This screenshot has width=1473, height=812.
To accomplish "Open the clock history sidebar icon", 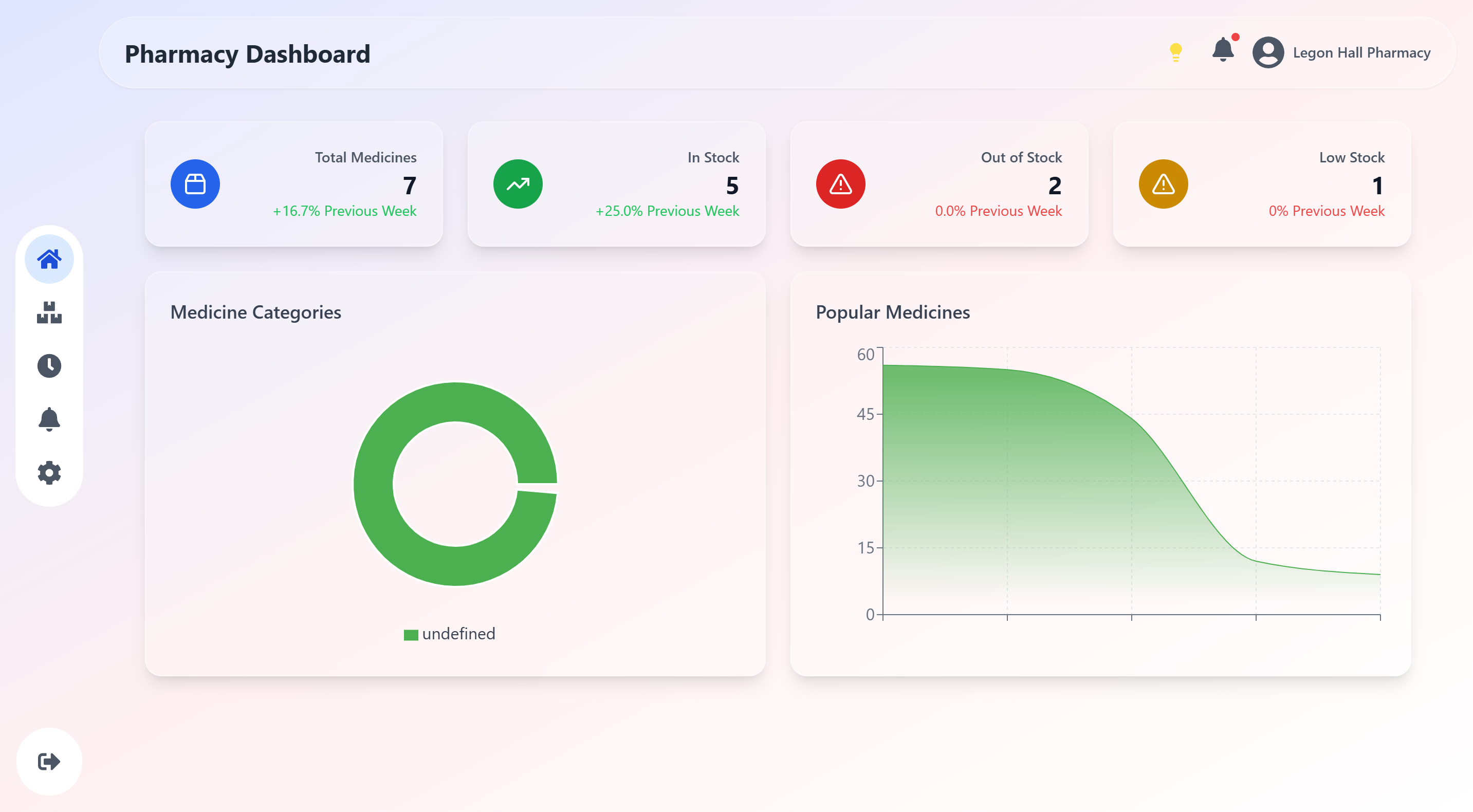I will [x=49, y=366].
